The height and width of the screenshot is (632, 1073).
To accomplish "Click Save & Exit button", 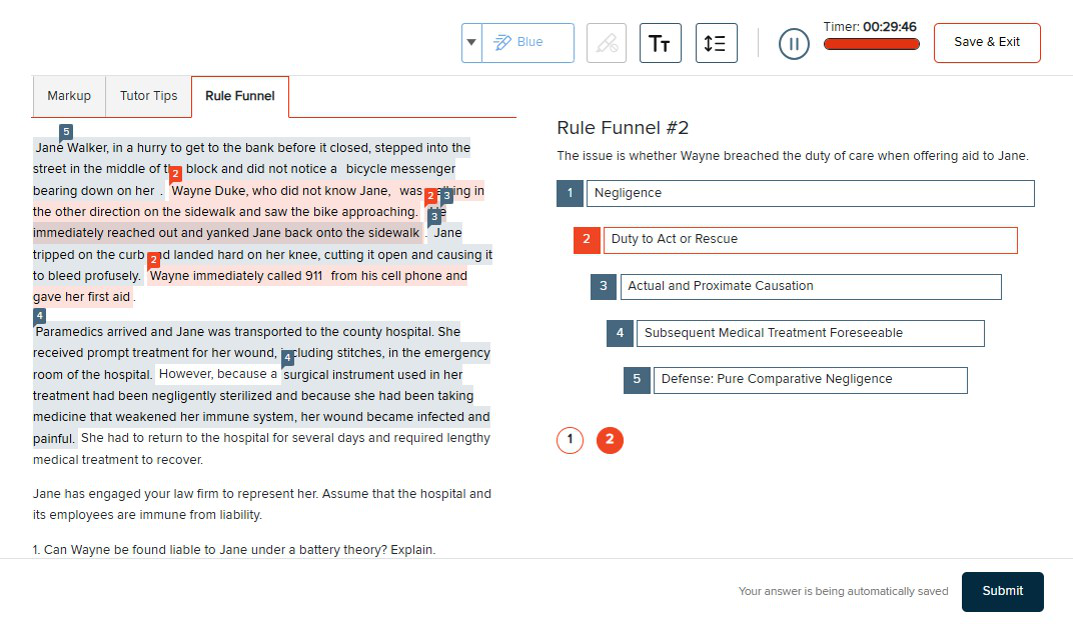I will tap(986, 42).
